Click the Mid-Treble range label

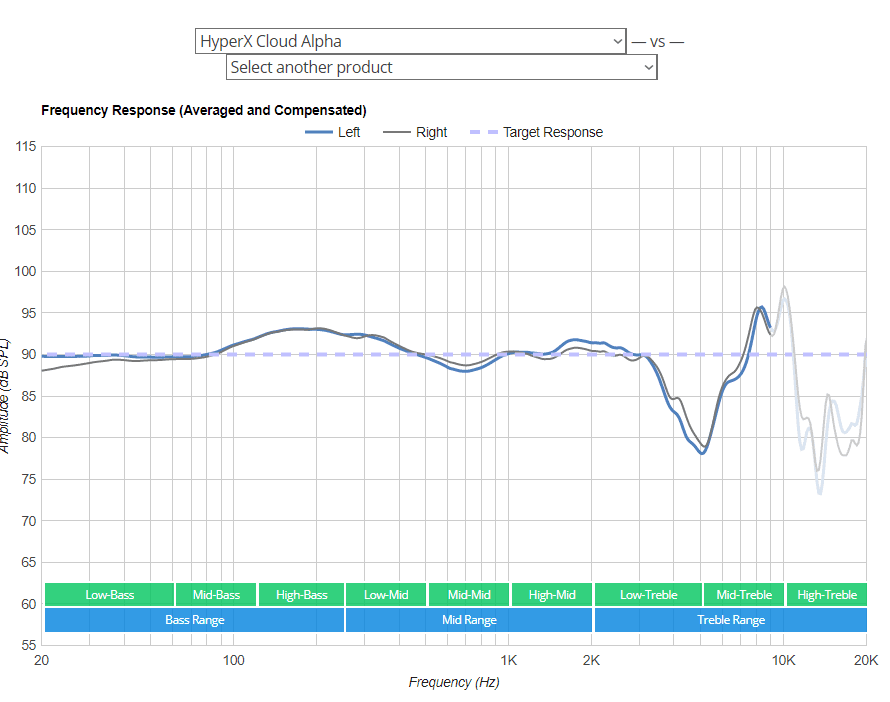pos(744,595)
